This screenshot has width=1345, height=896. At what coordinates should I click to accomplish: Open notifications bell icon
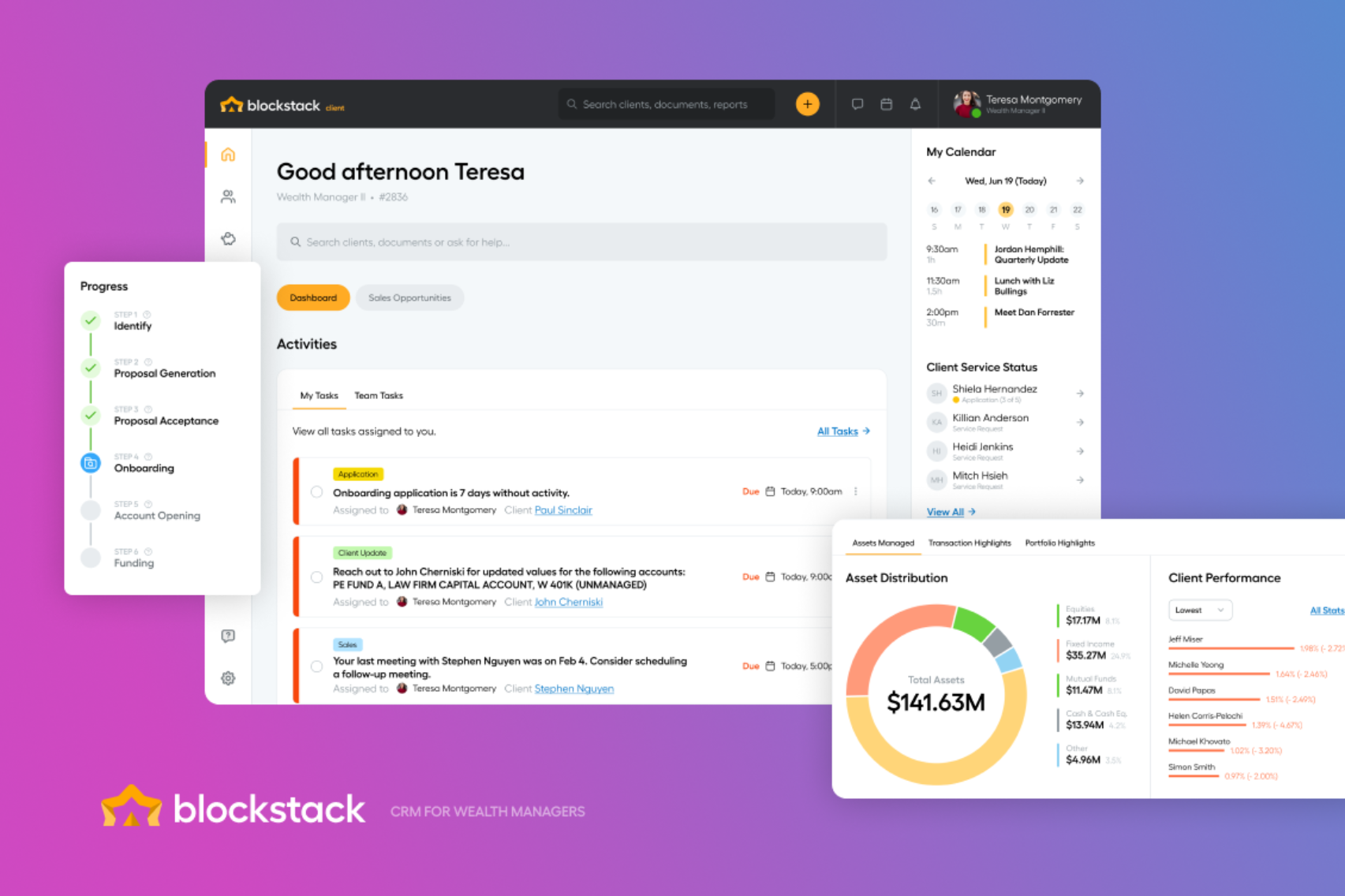[x=915, y=104]
